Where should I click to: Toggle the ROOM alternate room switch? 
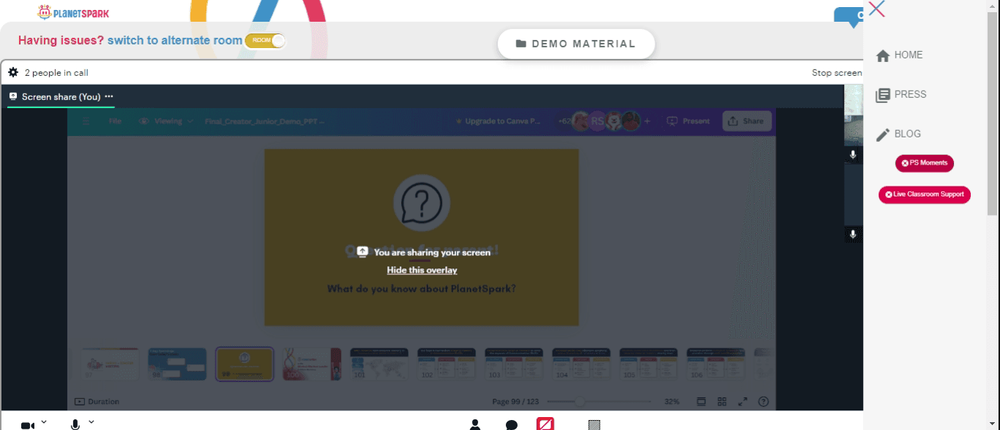coord(265,41)
